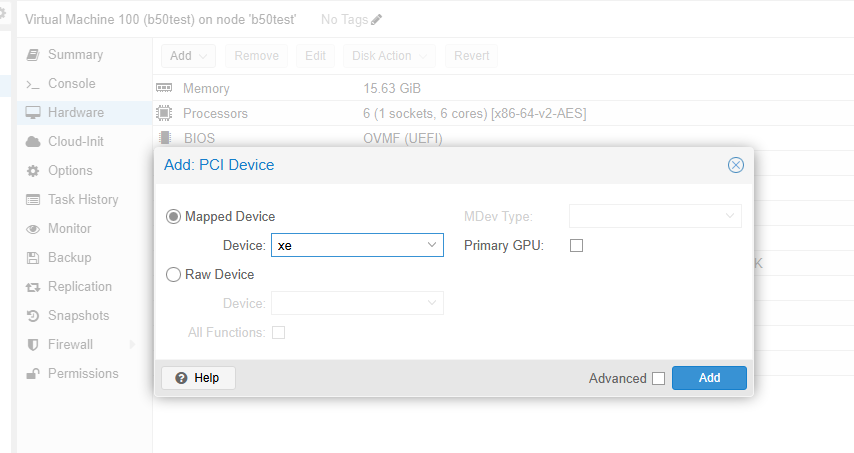Expand the Firewall submenu arrow
The image size is (854, 453).
point(132,345)
